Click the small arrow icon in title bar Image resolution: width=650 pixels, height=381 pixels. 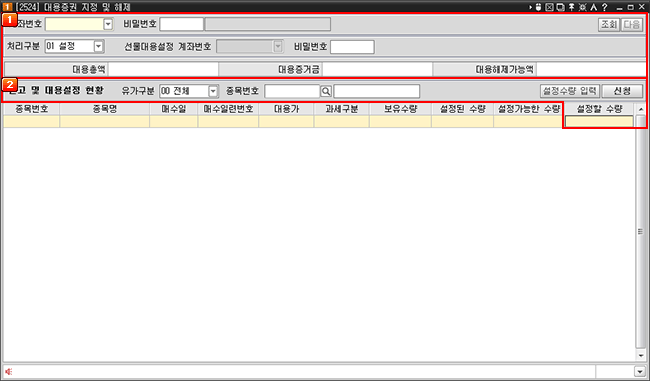click(531, 7)
